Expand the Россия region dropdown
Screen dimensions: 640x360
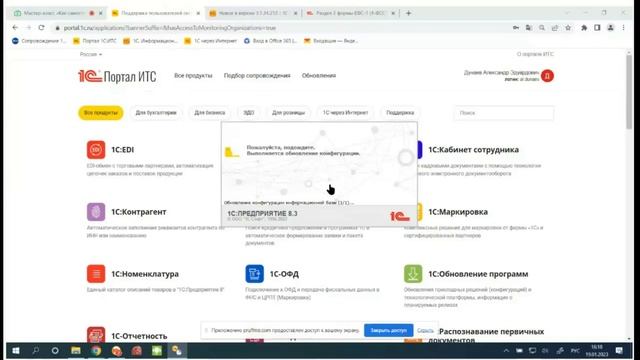pos(91,54)
